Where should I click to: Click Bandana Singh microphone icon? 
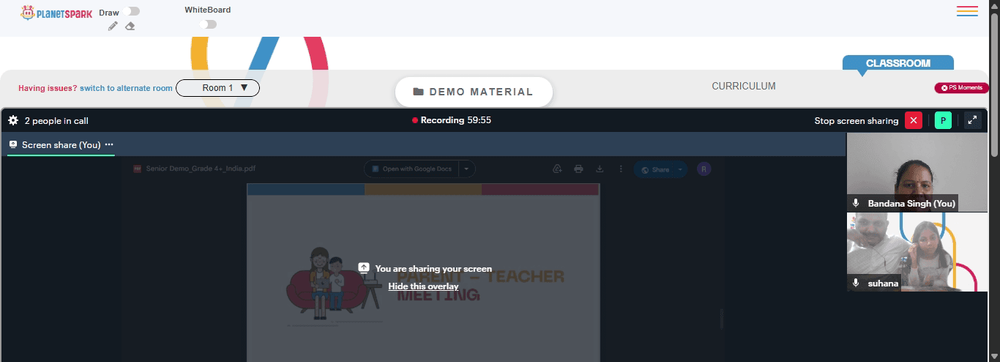[857, 203]
